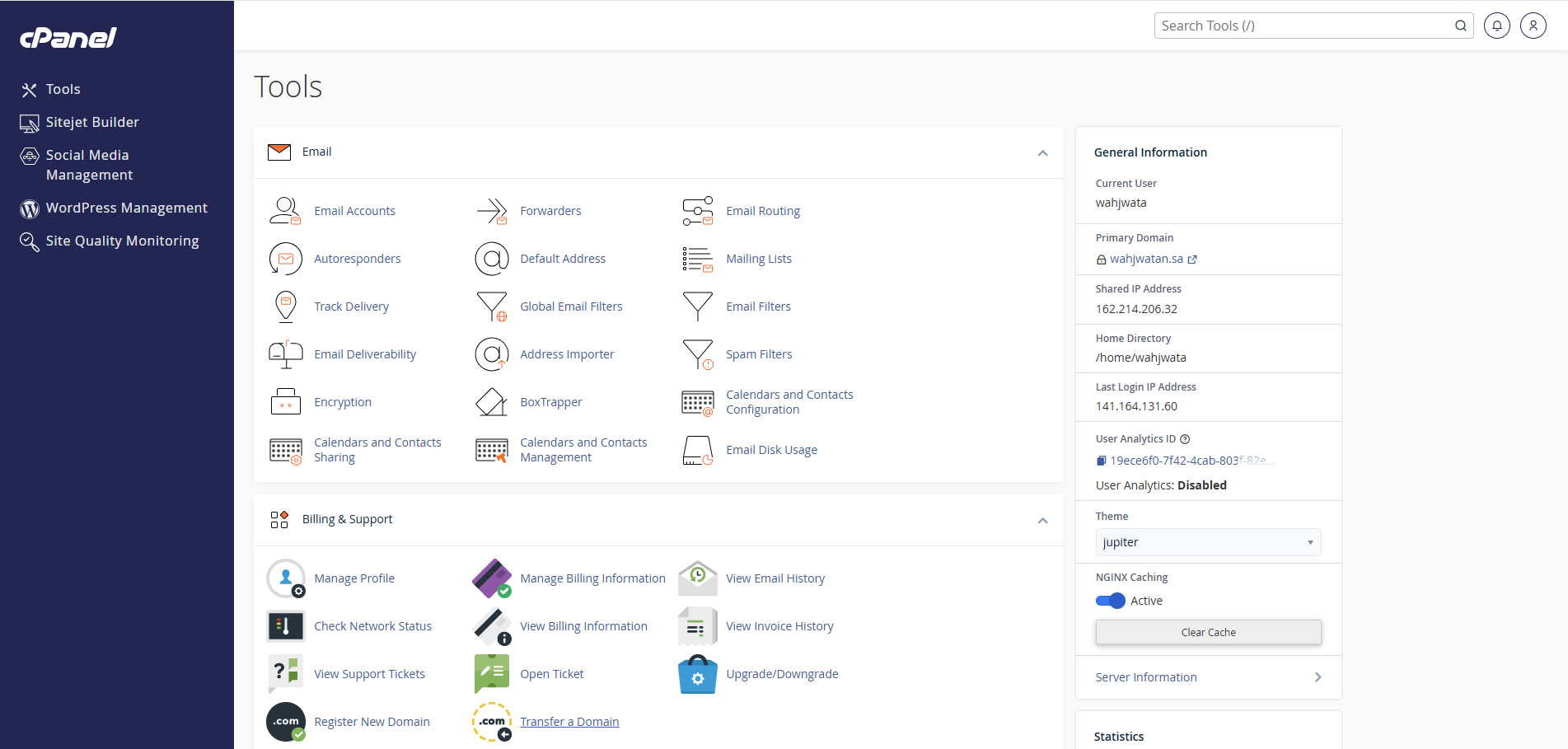Expand Server Information
1568x749 pixels.
coord(1208,677)
